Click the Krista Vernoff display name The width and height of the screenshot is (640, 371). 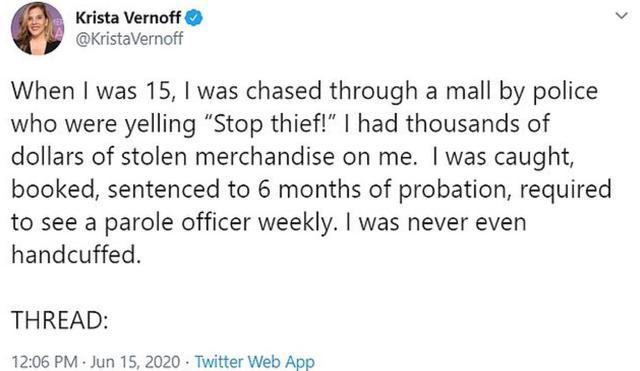pos(128,18)
